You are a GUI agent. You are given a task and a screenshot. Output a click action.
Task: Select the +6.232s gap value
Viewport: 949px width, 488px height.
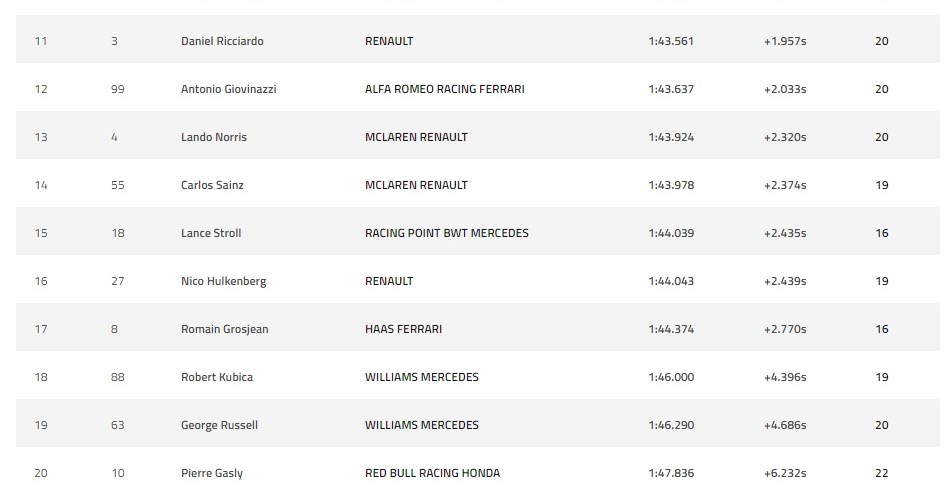click(784, 473)
